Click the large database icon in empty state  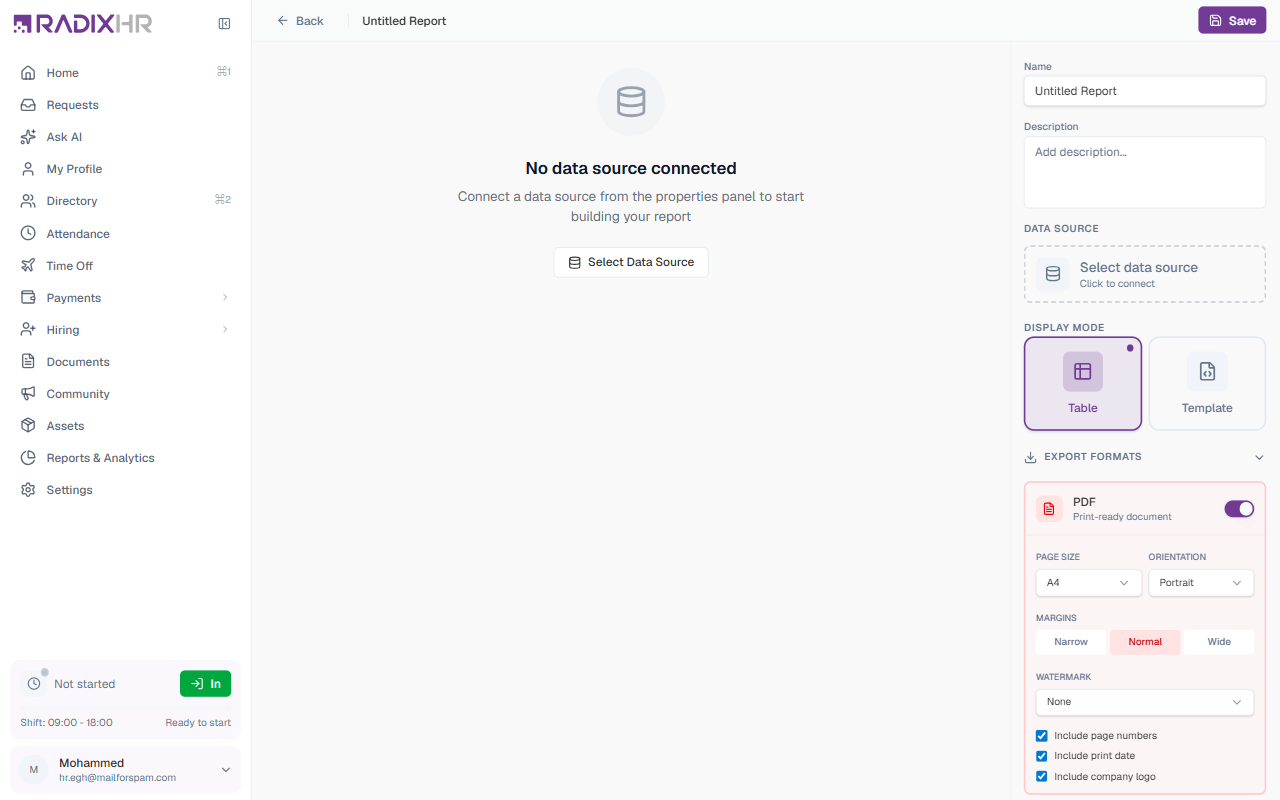pyautogui.click(x=631, y=101)
